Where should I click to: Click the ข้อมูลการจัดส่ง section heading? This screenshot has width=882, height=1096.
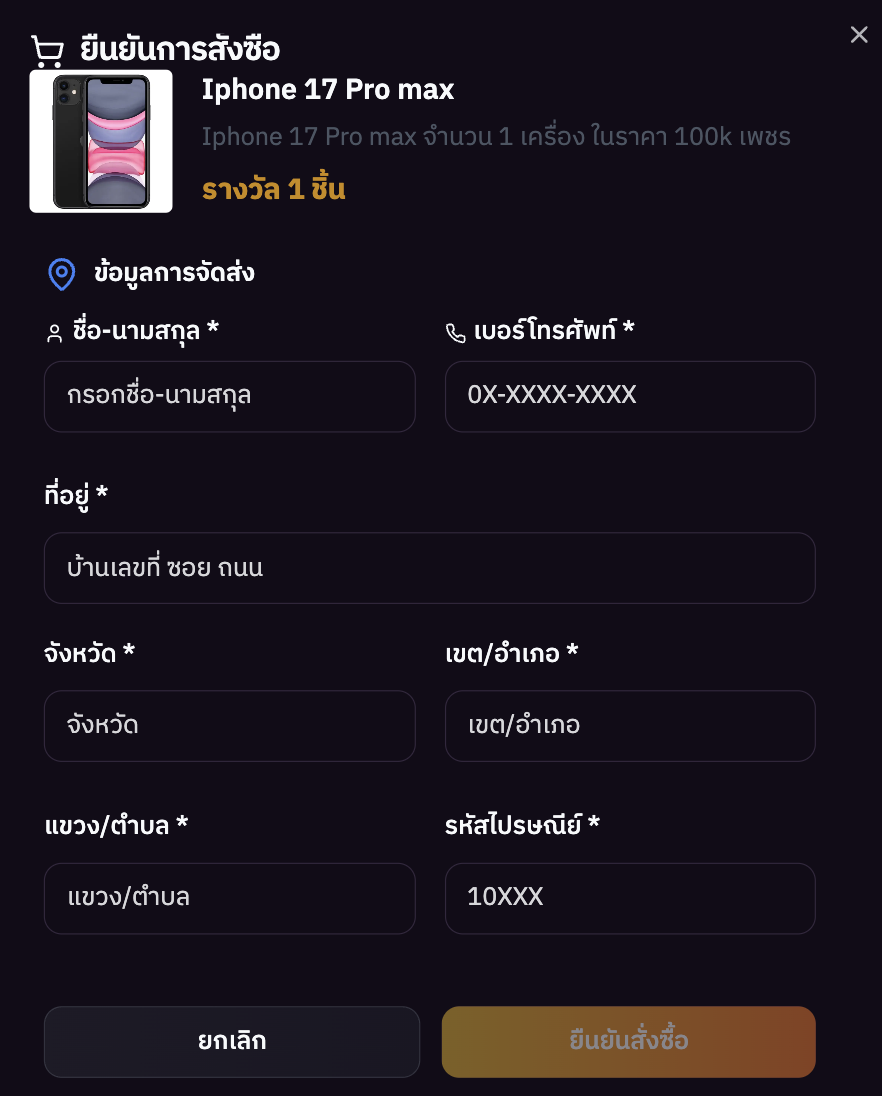click(x=174, y=273)
